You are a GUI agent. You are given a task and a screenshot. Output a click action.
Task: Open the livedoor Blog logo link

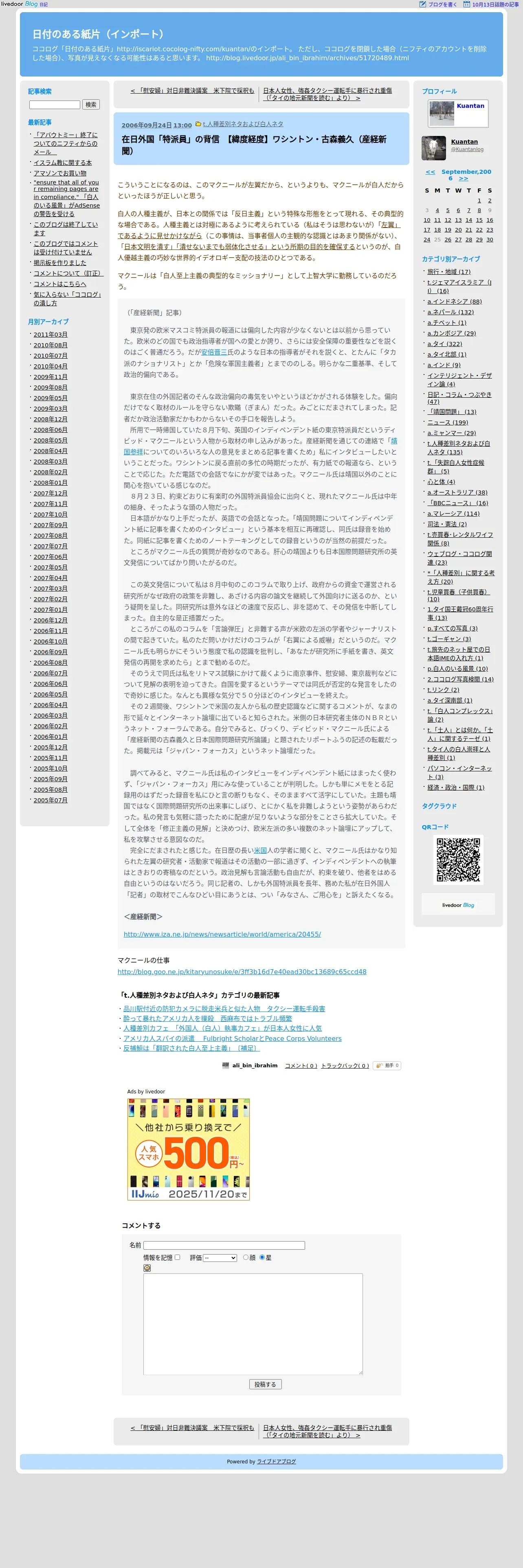(x=19, y=4)
